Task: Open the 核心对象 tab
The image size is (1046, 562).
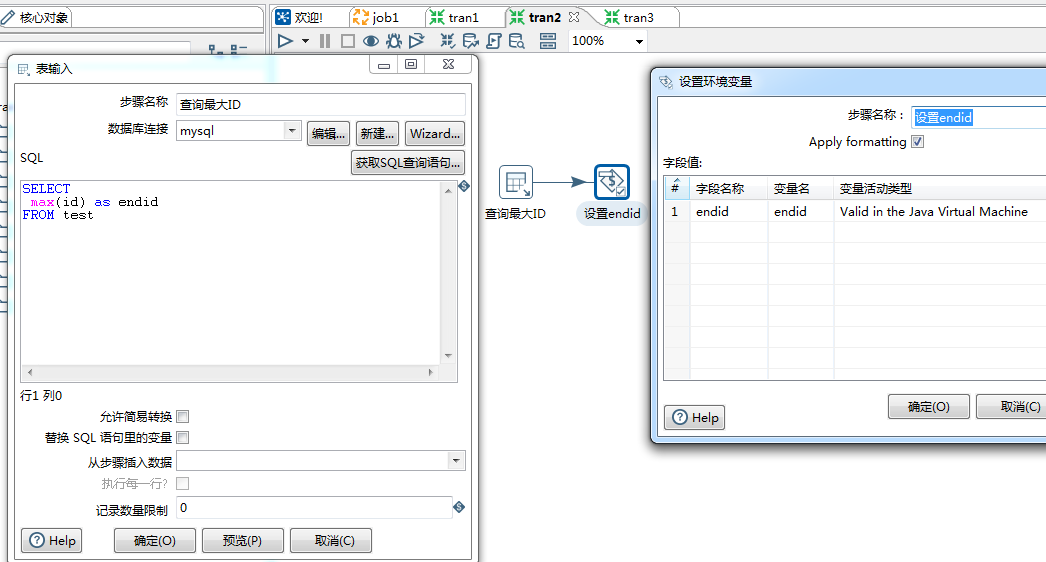Action: click(35, 17)
